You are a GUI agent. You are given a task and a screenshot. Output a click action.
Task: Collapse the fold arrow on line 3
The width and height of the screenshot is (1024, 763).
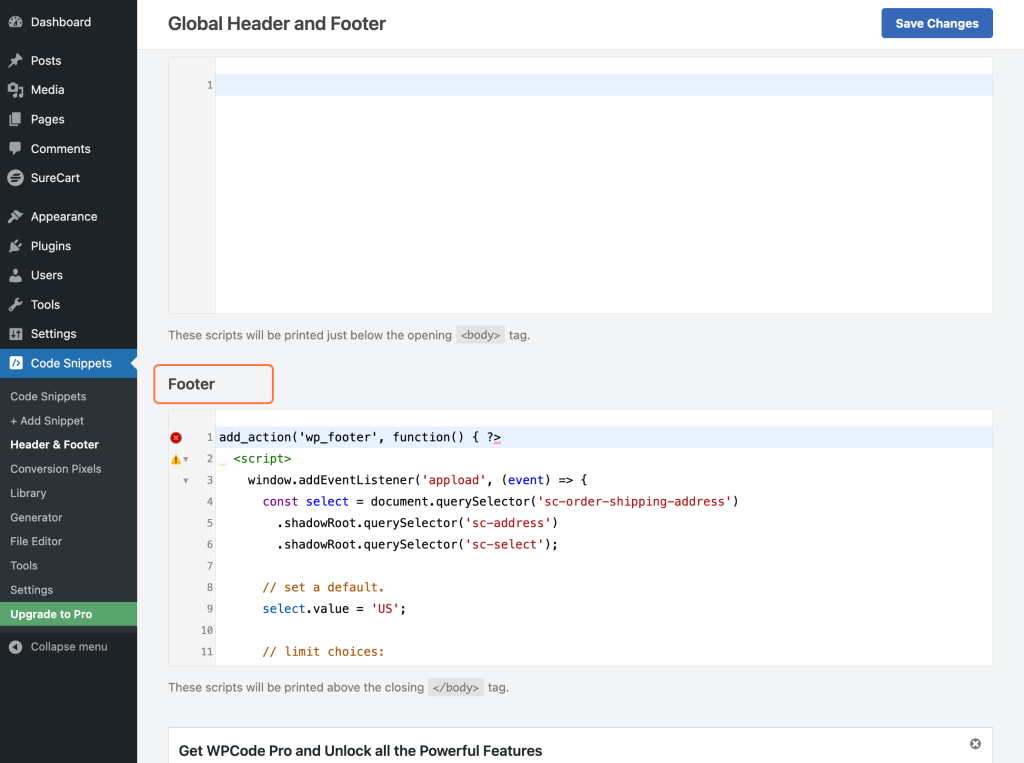point(186,480)
